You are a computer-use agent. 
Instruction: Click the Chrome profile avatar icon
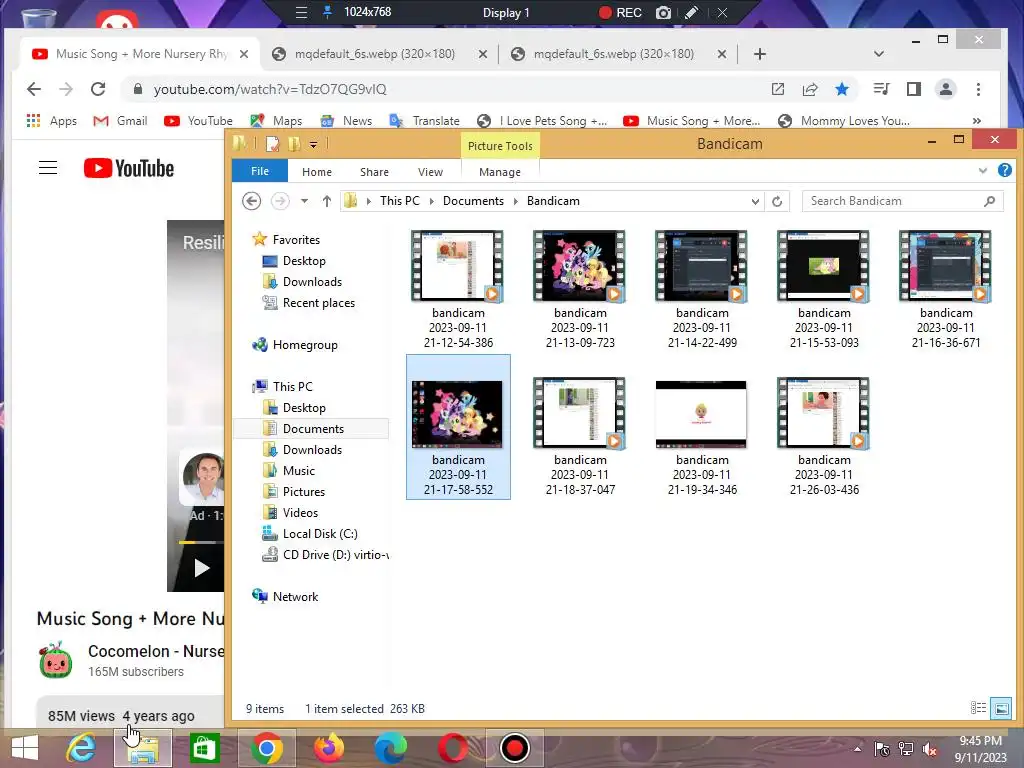point(946,89)
